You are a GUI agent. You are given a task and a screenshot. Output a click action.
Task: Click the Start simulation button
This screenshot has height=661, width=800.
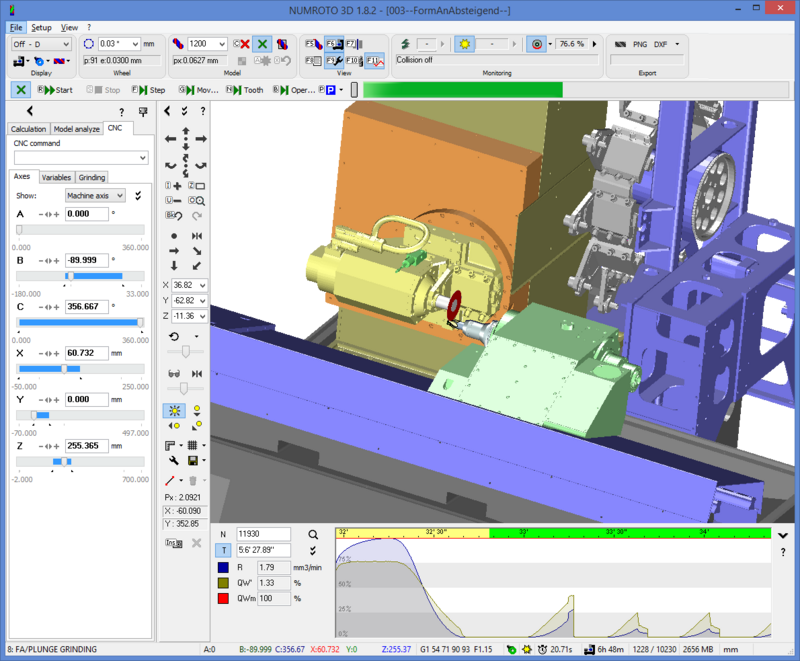56,90
